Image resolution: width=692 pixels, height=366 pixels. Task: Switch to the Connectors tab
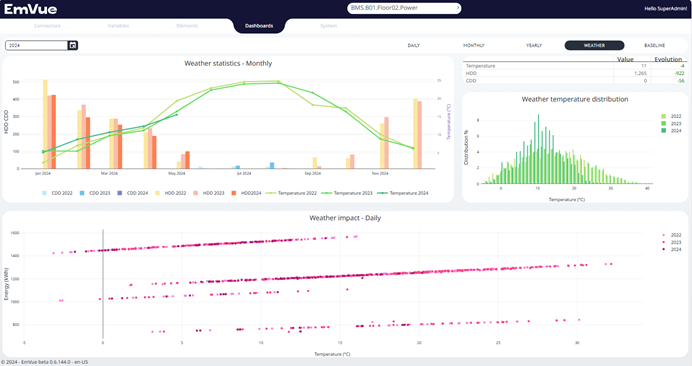(47, 26)
